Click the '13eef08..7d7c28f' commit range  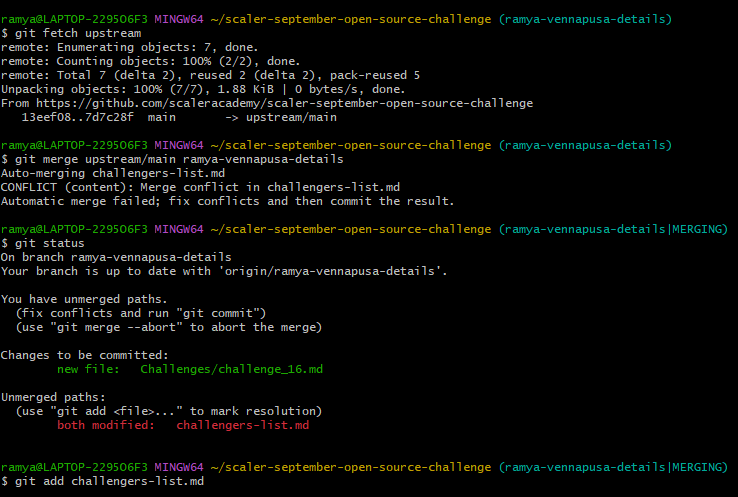(78, 117)
